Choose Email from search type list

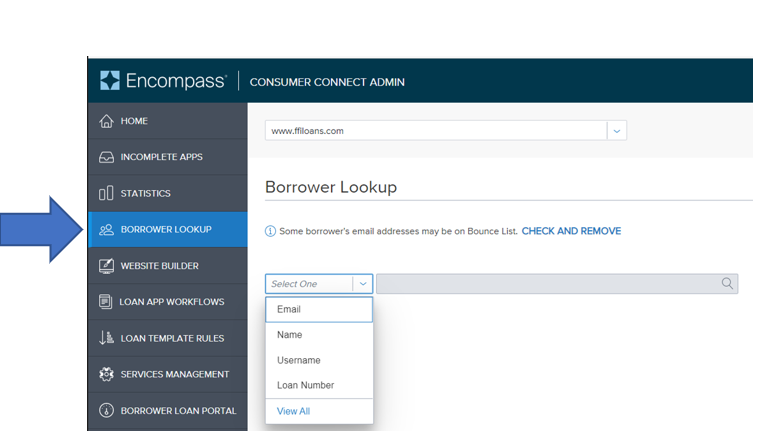[319, 310]
